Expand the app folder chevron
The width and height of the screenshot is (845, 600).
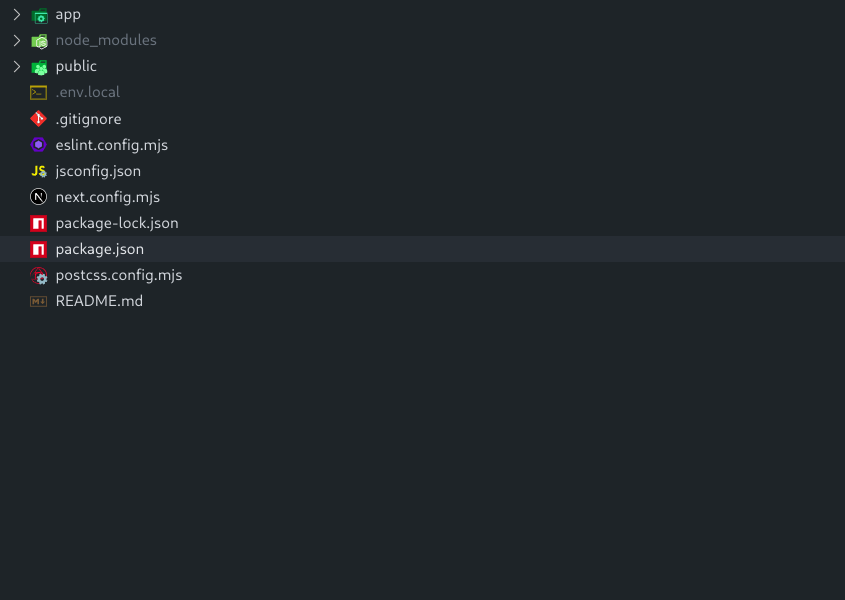[17, 15]
